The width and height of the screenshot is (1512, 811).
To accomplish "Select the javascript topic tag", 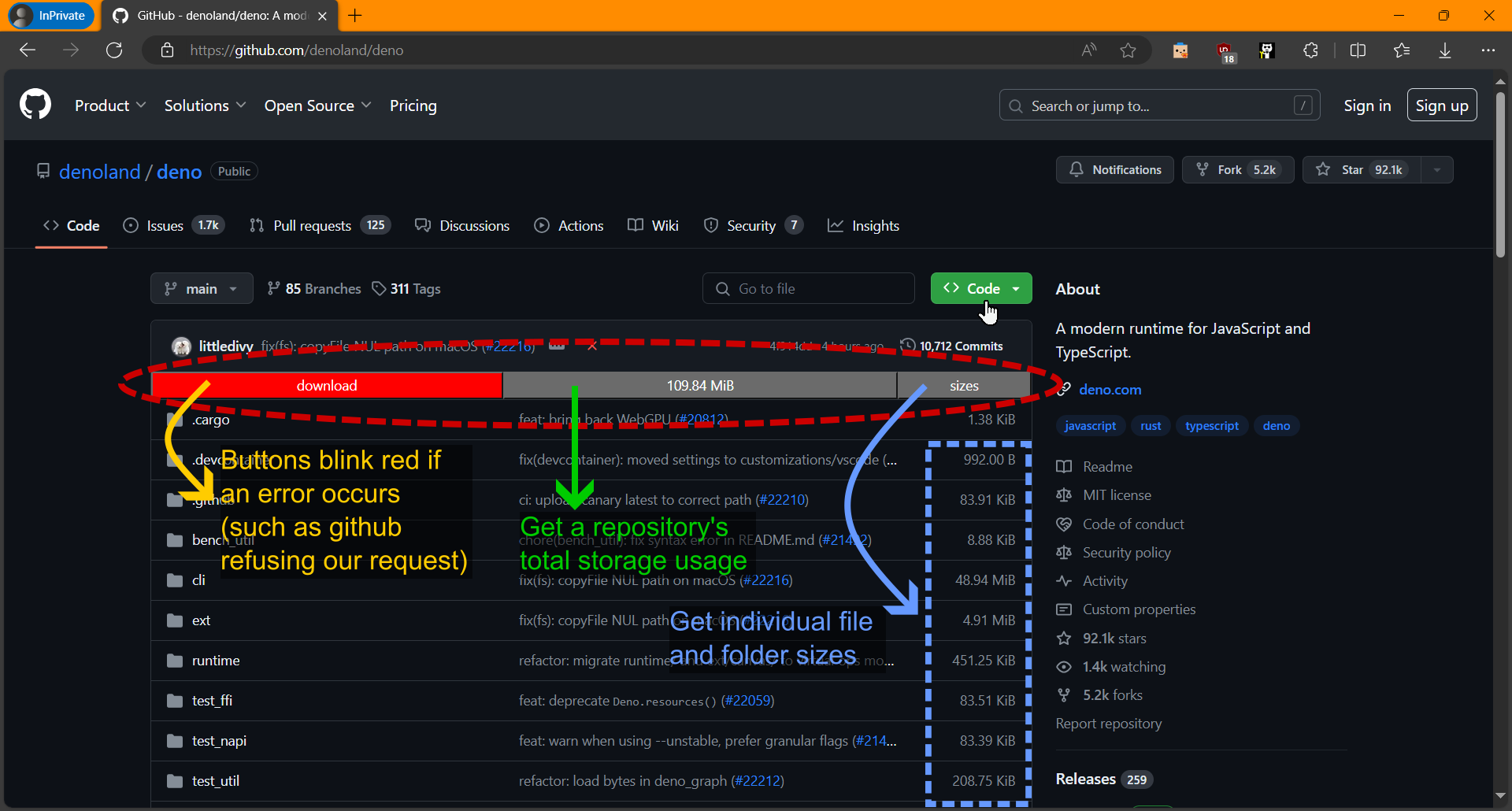I will 1090,426.
